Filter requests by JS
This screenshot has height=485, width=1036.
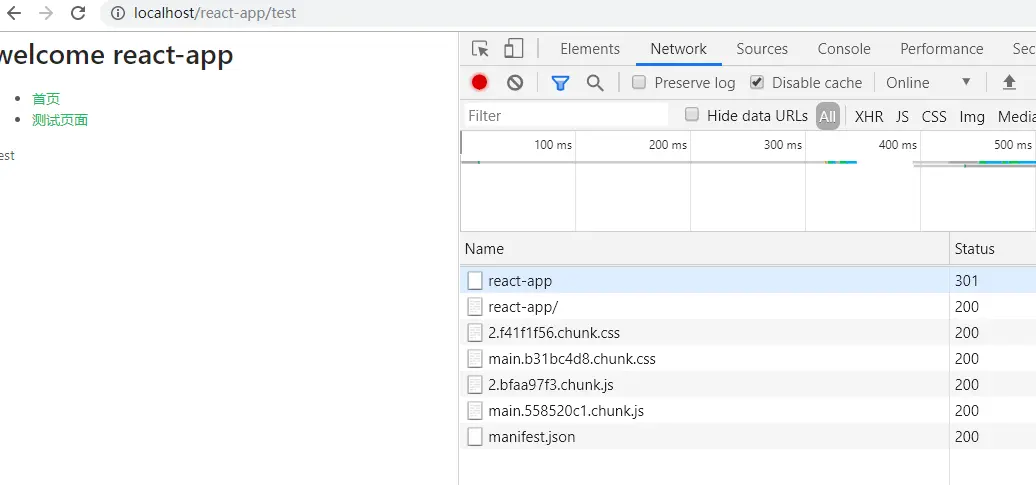903,117
